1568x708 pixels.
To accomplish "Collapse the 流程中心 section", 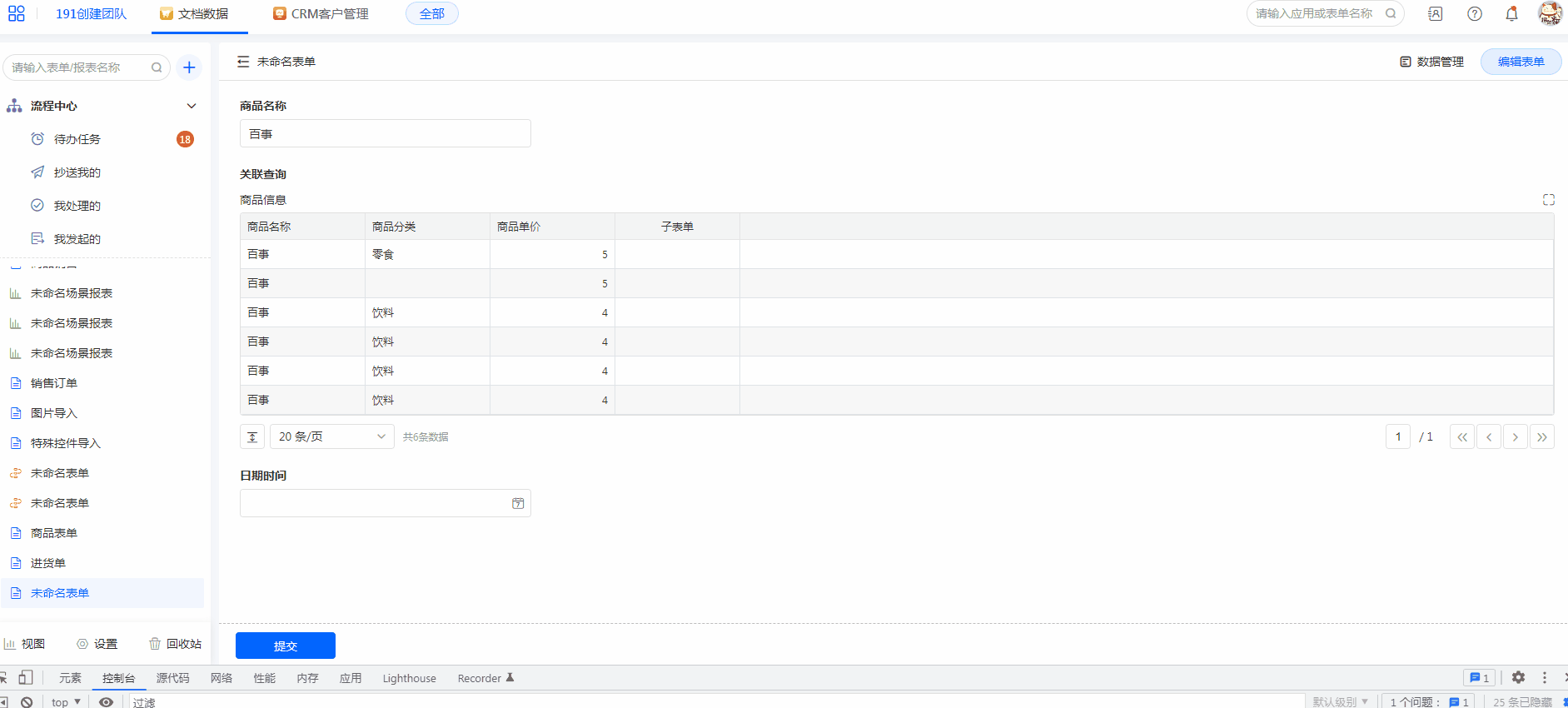I will (192, 106).
